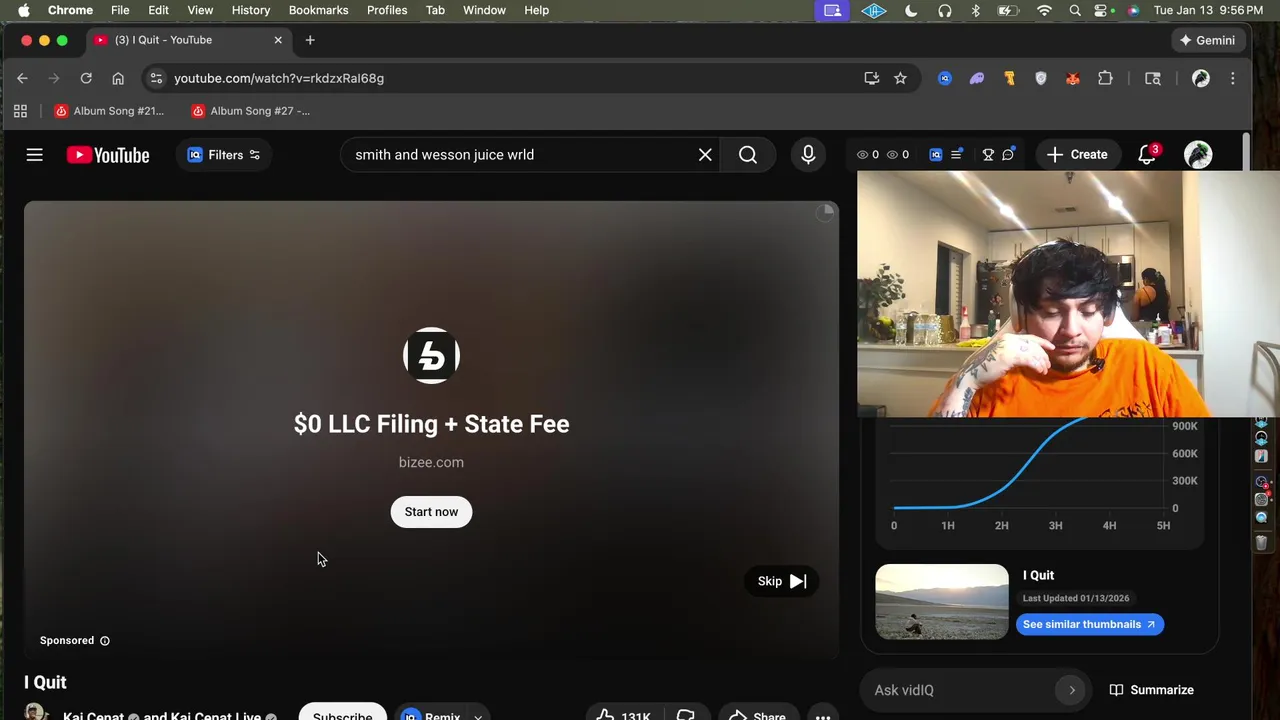
Task: Open the vidIQ Chrome extension
Action: click(x=945, y=78)
